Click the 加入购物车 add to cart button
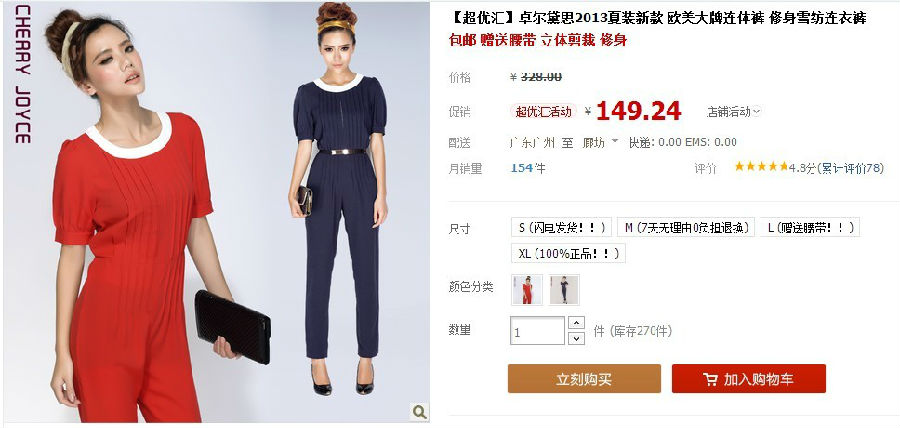900x428 pixels. click(748, 379)
